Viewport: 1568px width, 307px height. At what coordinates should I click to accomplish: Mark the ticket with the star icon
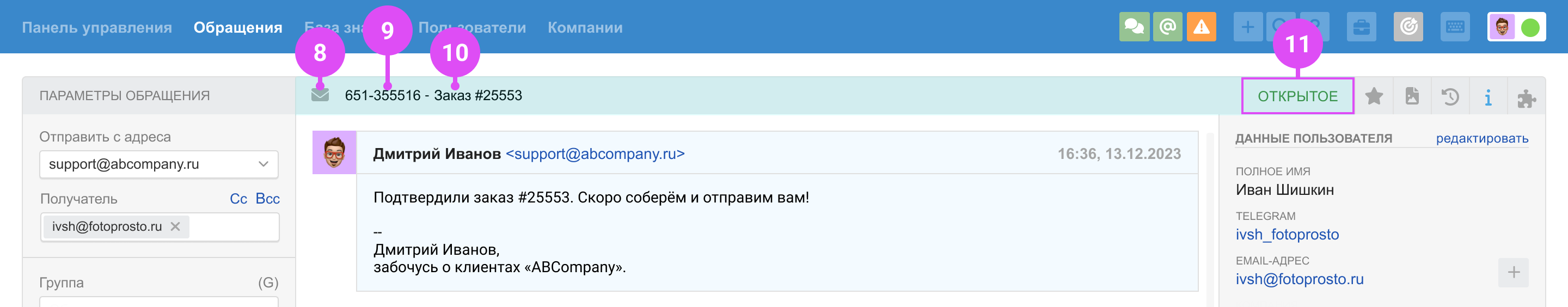coord(1374,96)
